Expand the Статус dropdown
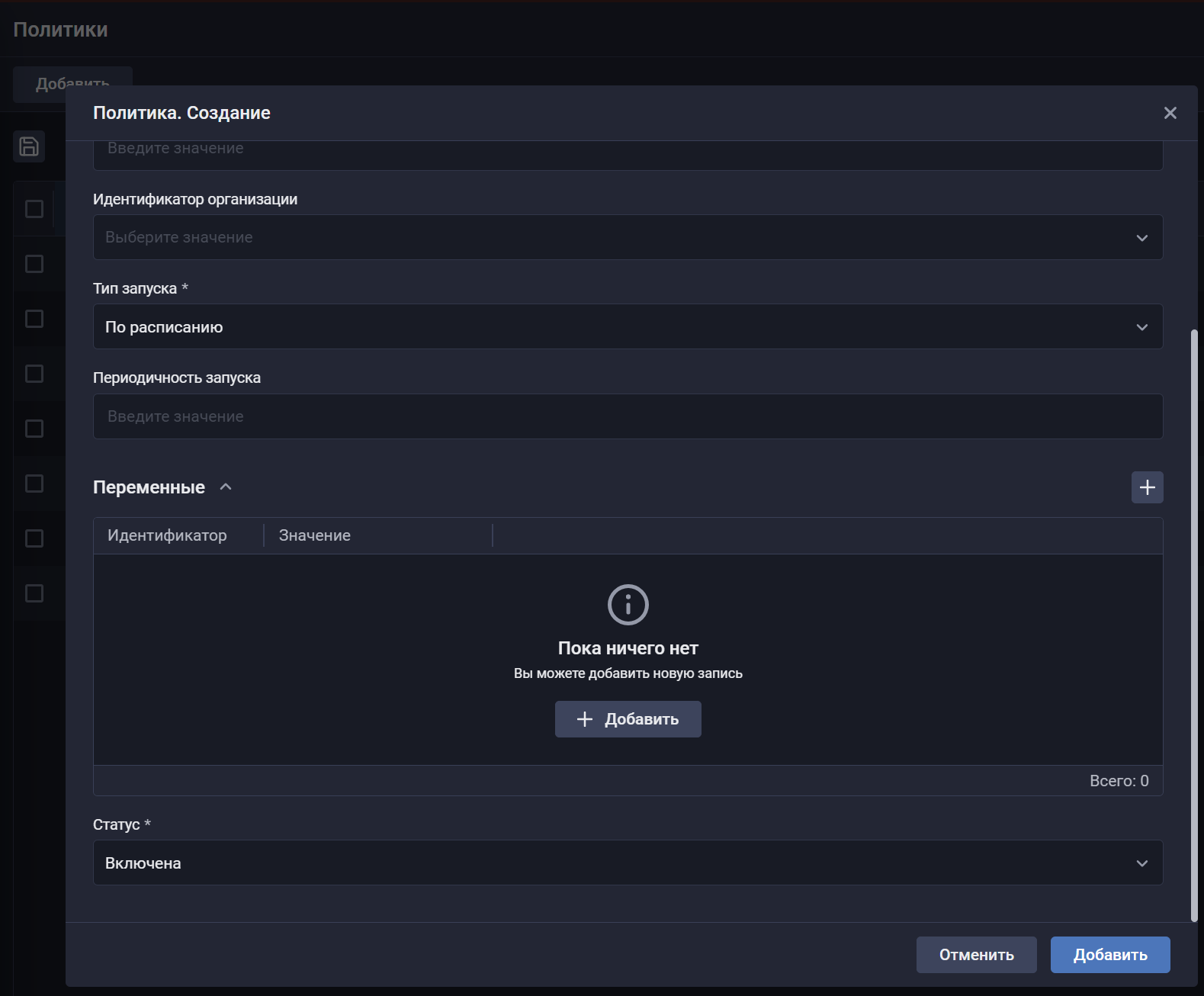This screenshot has height=996, width=1204. 627,863
